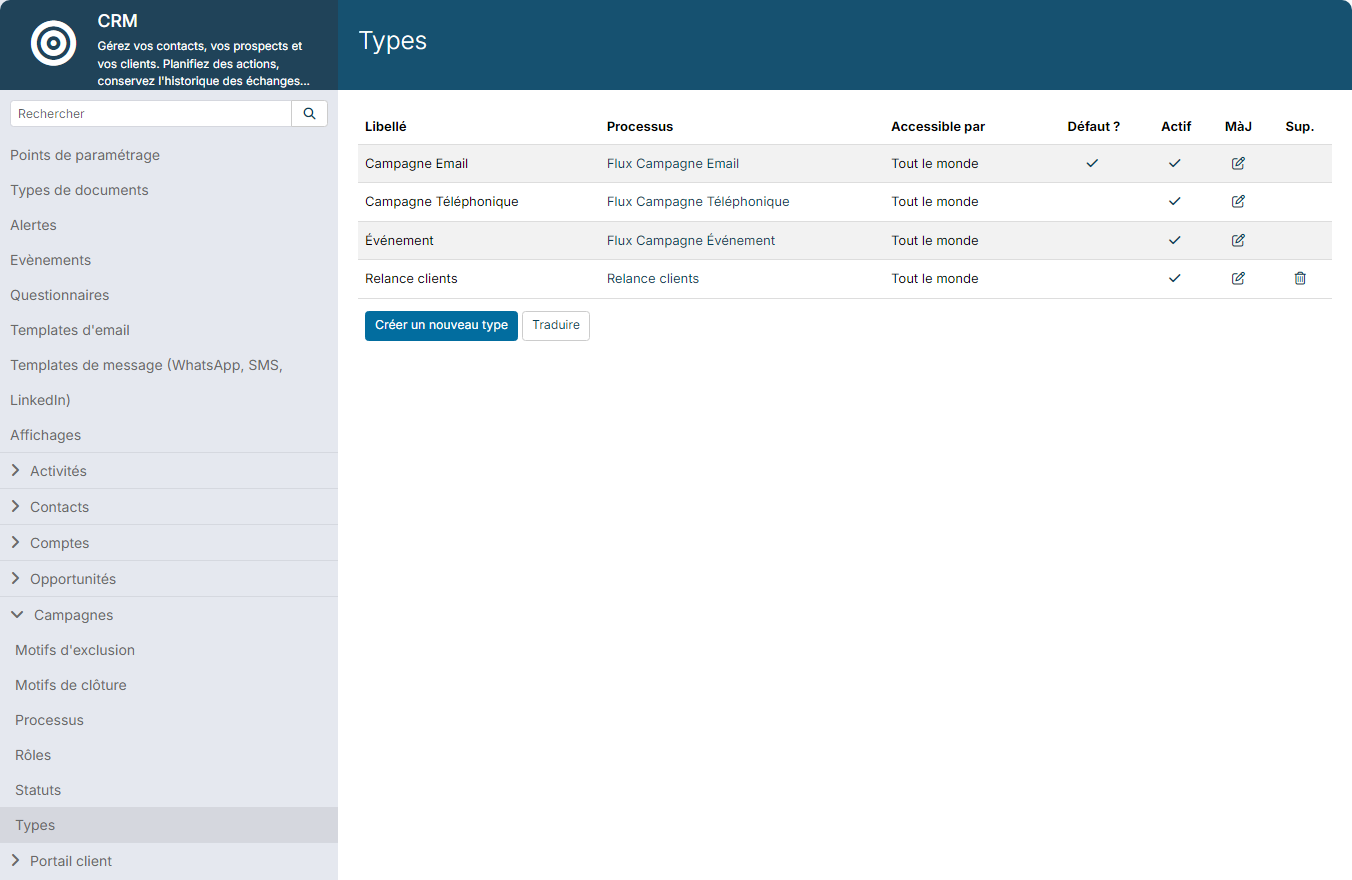Image resolution: width=1352 pixels, height=880 pixels.
Task: Edit the Événement type
Action: tap(1238, 240)
